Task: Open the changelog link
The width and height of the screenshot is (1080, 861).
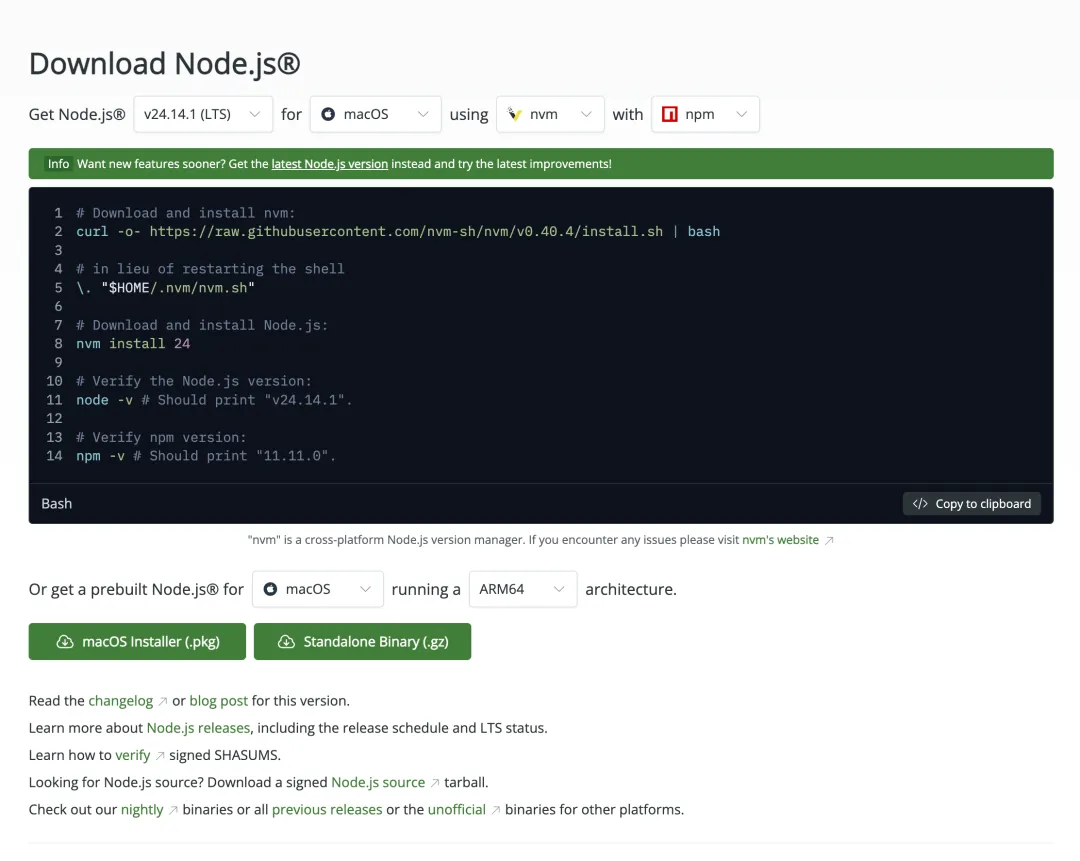Action: pyautogui.click(x=121, y=701)
